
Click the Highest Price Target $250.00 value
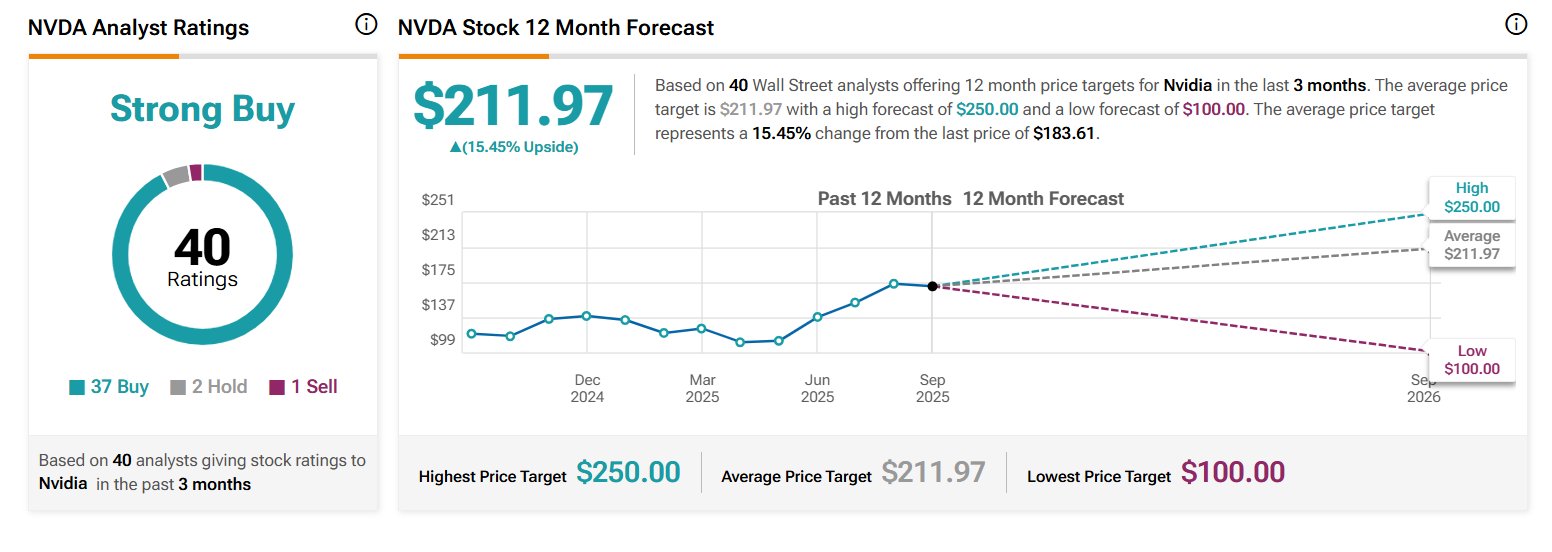click(628, 472)
